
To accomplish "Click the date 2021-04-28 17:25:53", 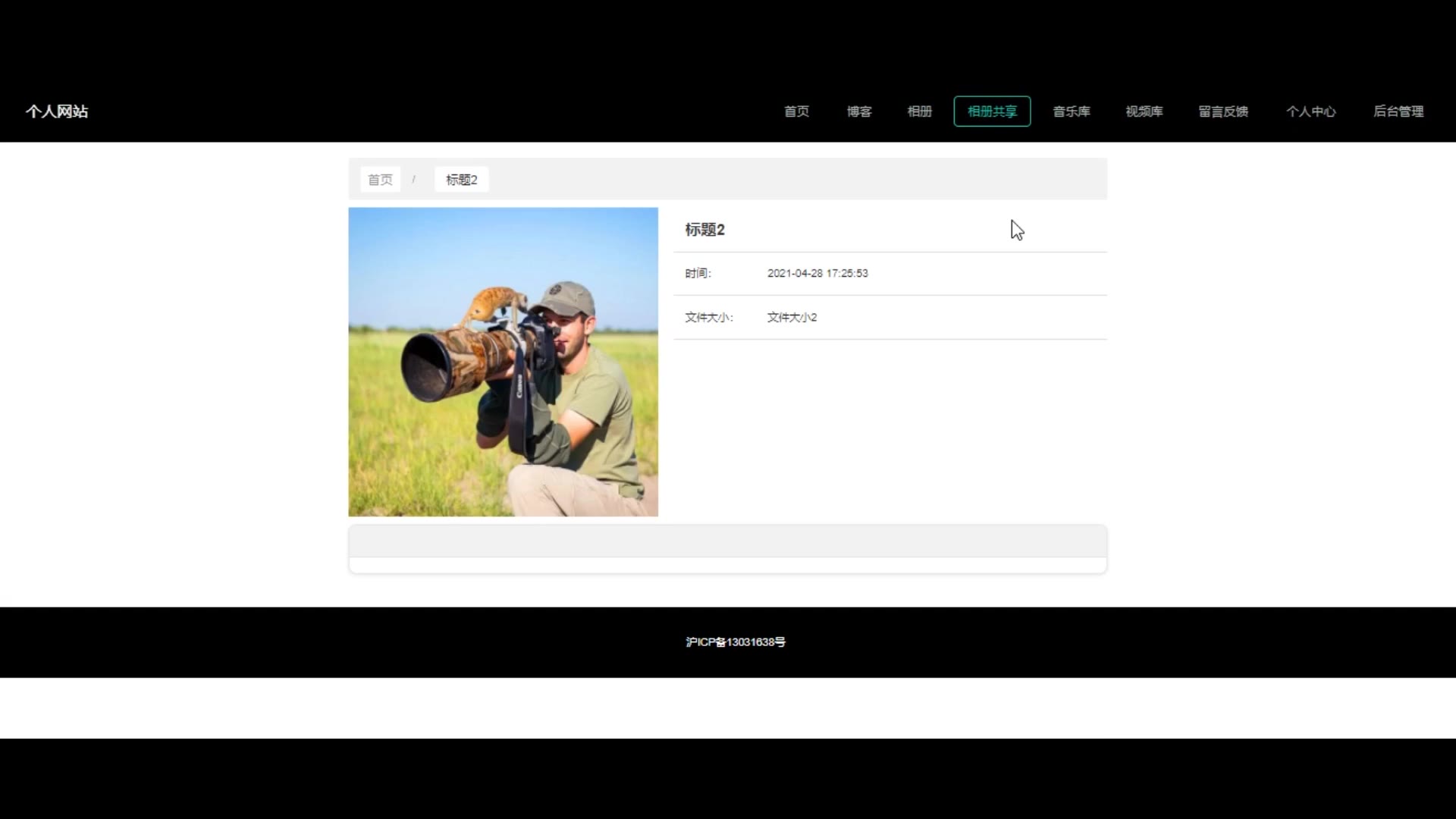I will 817,273.
